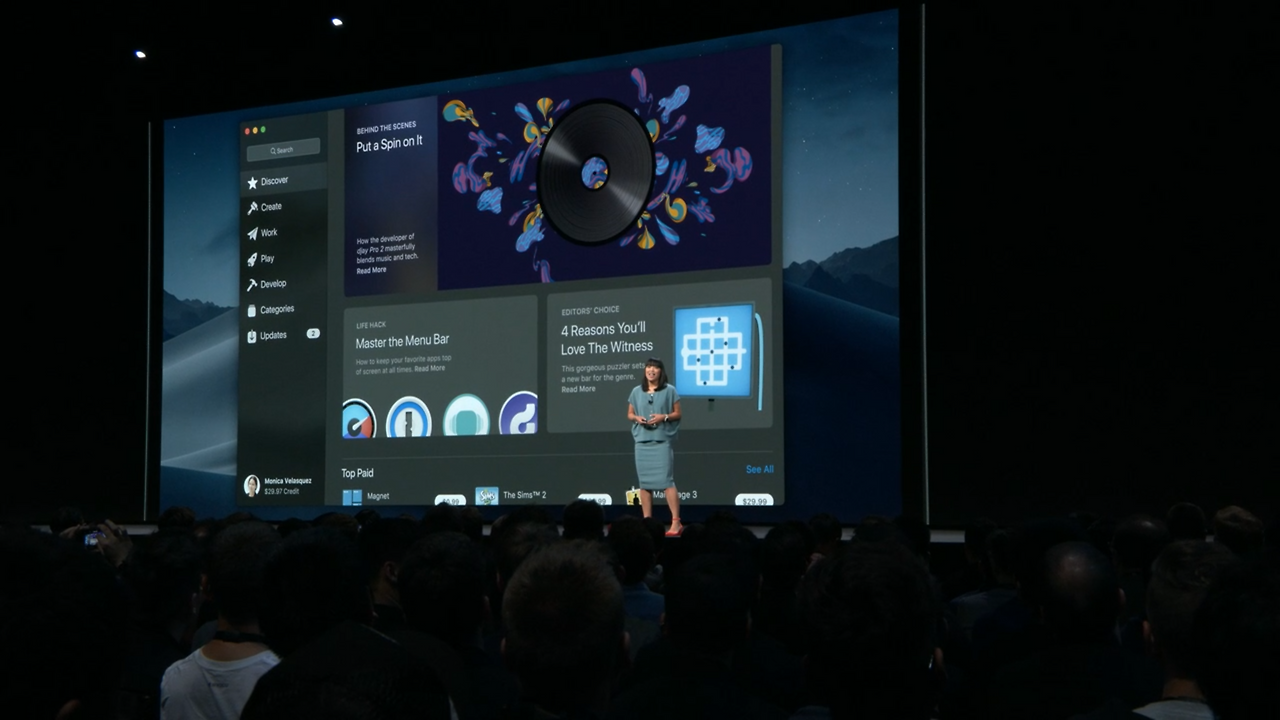This screenshot has height=720, width=1280.
Task: Click Read More in the Life Hack card
Action: pos(430,368)
